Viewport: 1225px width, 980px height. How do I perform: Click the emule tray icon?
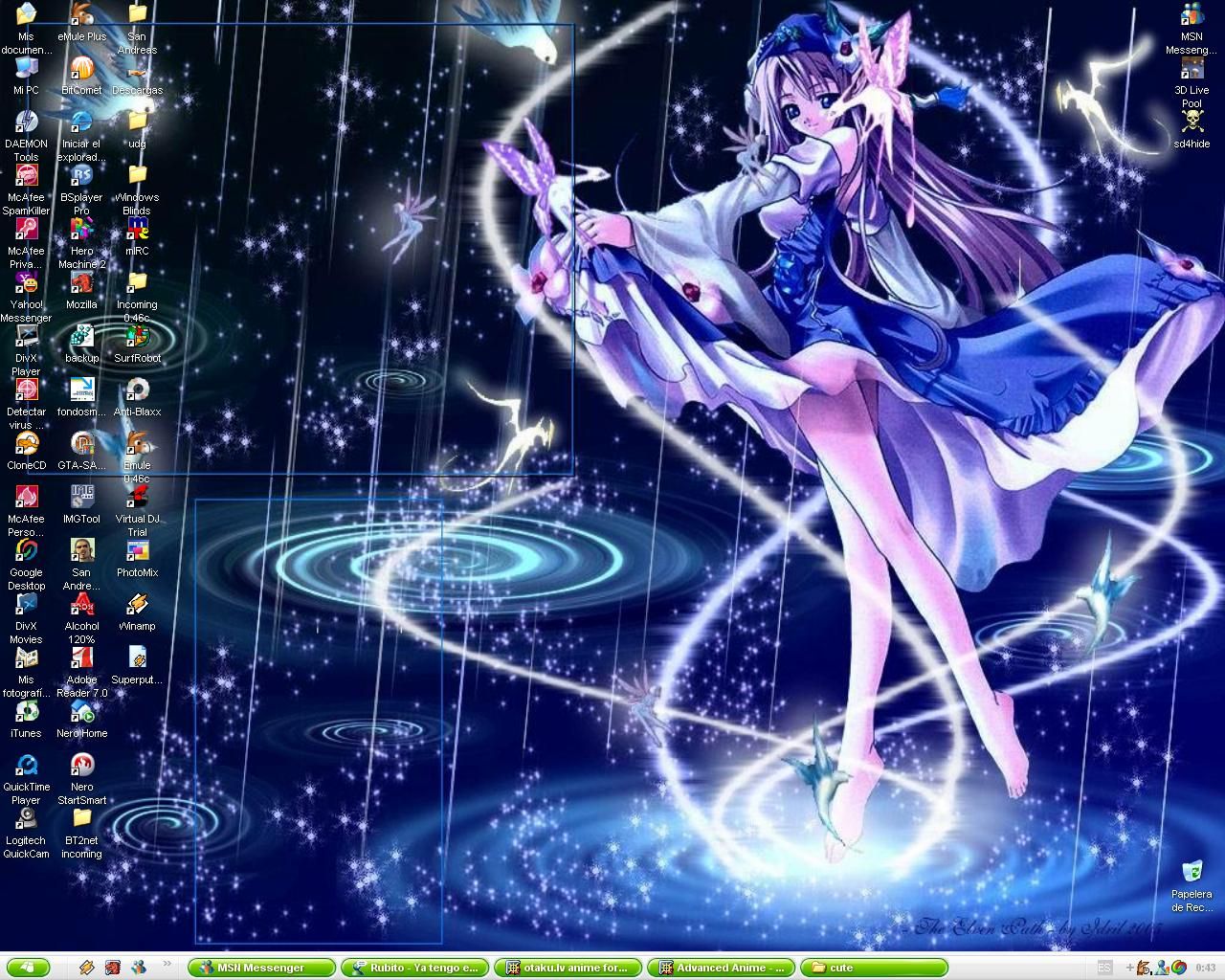pyautogui.click(x=1146, y=968)
